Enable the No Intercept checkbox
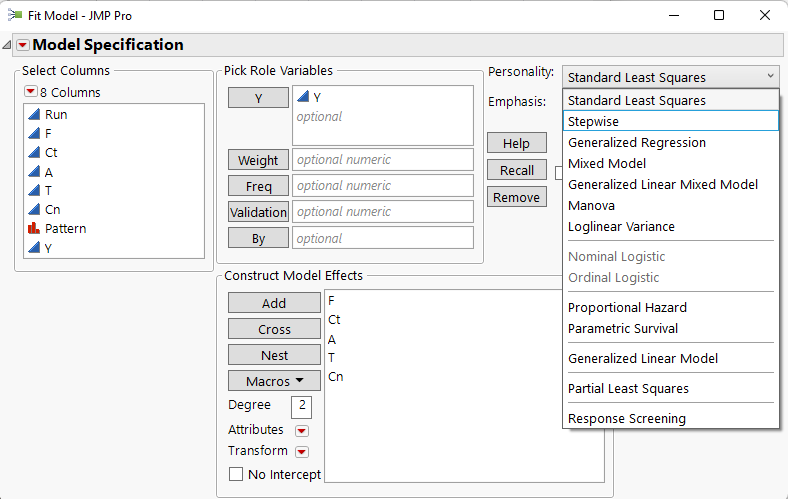This screenshot has width=788, height=499. coord(236,475)
